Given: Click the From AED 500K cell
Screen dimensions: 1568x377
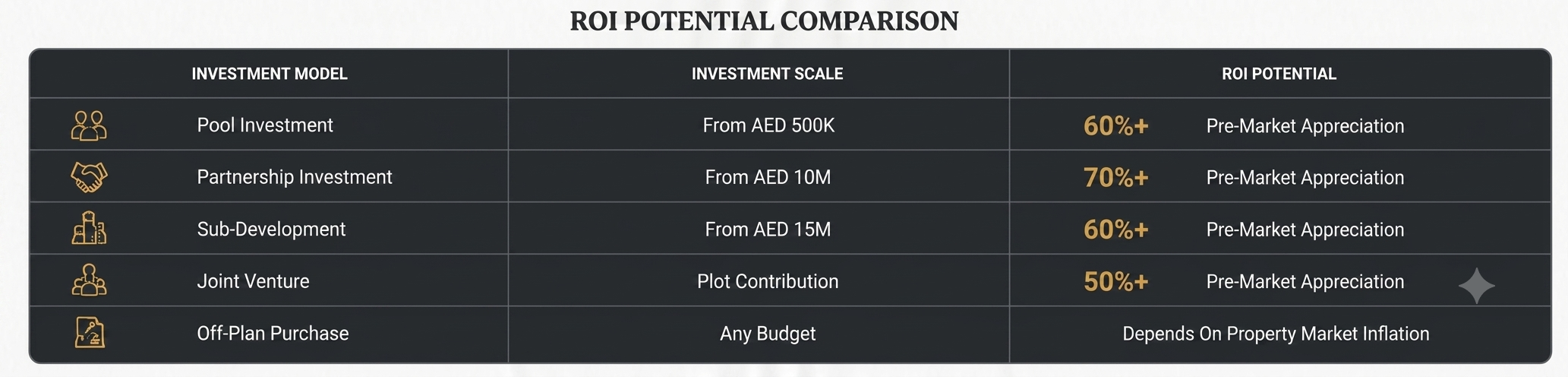Looking at the screenshot, I should tap(768, 125).
